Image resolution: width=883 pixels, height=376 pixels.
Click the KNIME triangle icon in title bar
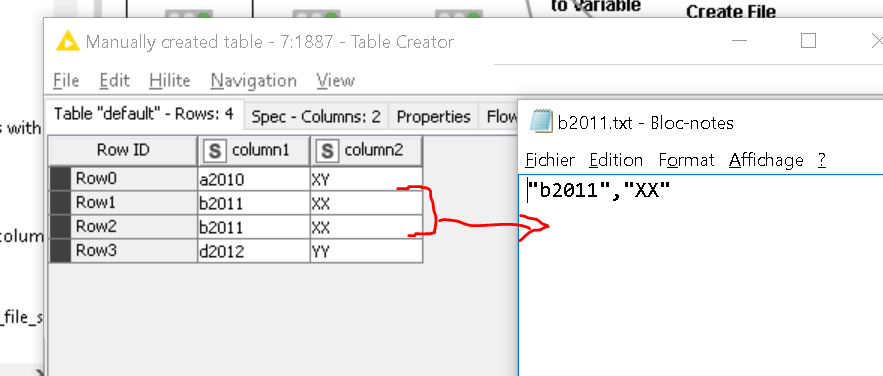[x=68, y=42]
